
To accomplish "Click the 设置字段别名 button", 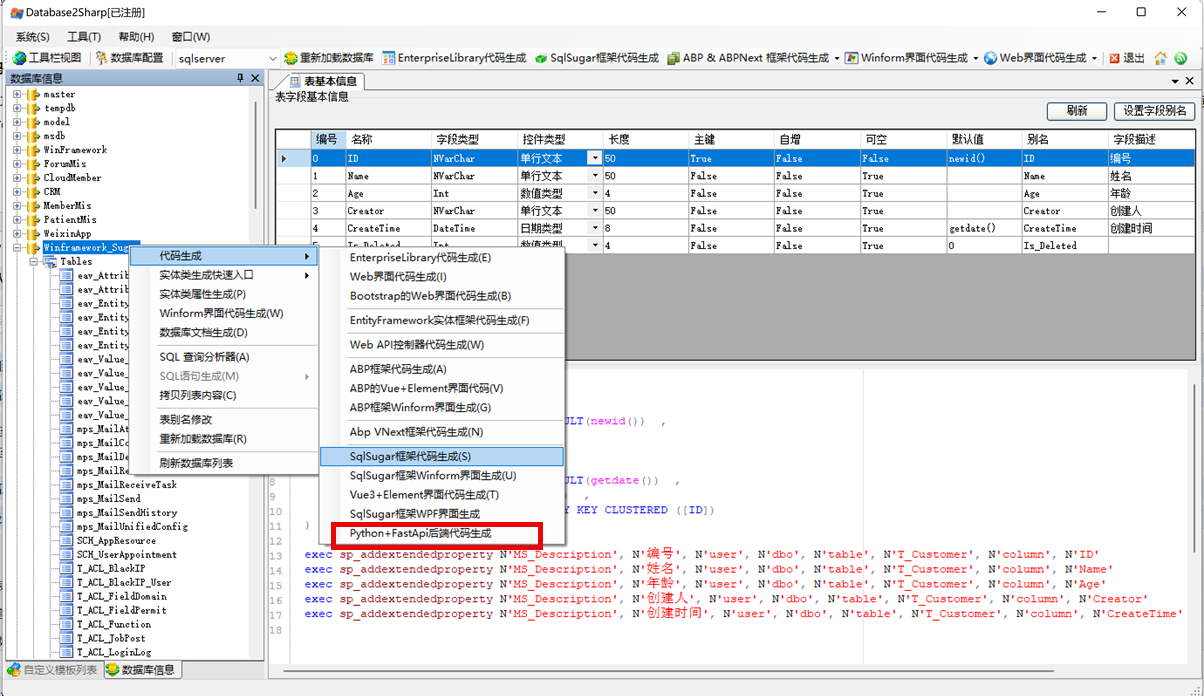I will click(1155, 111).
